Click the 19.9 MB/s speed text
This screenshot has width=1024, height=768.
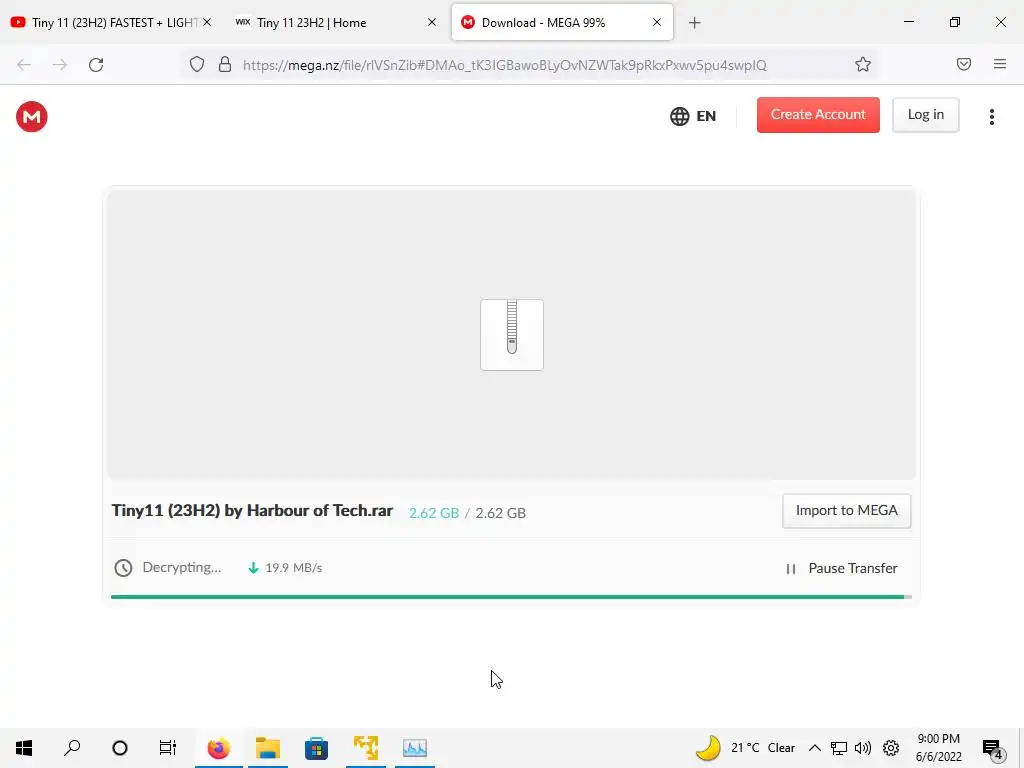point(293,568)
